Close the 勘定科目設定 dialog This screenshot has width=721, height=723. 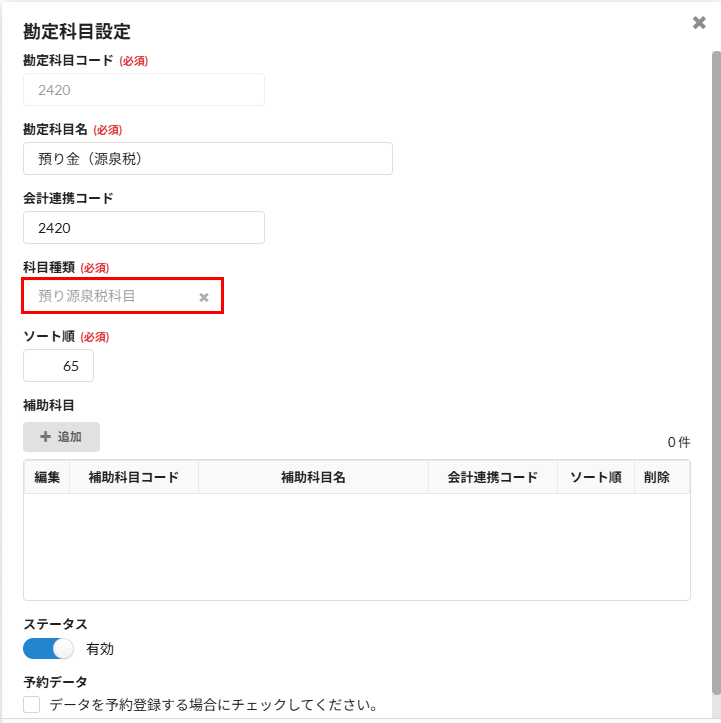(699, 23)
